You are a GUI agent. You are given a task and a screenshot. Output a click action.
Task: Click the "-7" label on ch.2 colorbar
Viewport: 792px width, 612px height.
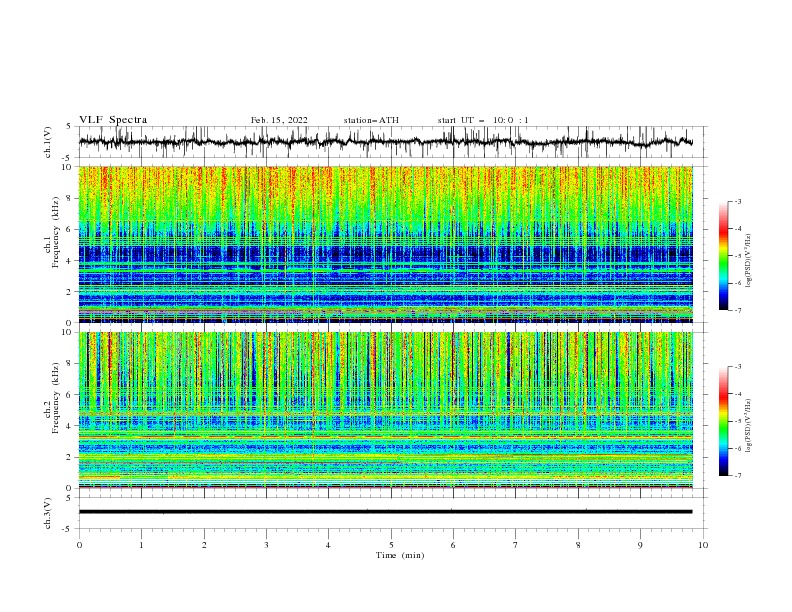click(737, 476)
